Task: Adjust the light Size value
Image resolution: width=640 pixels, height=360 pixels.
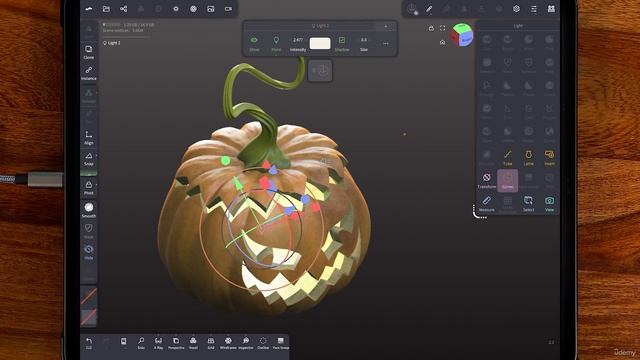Action: (x=364, y=44)
